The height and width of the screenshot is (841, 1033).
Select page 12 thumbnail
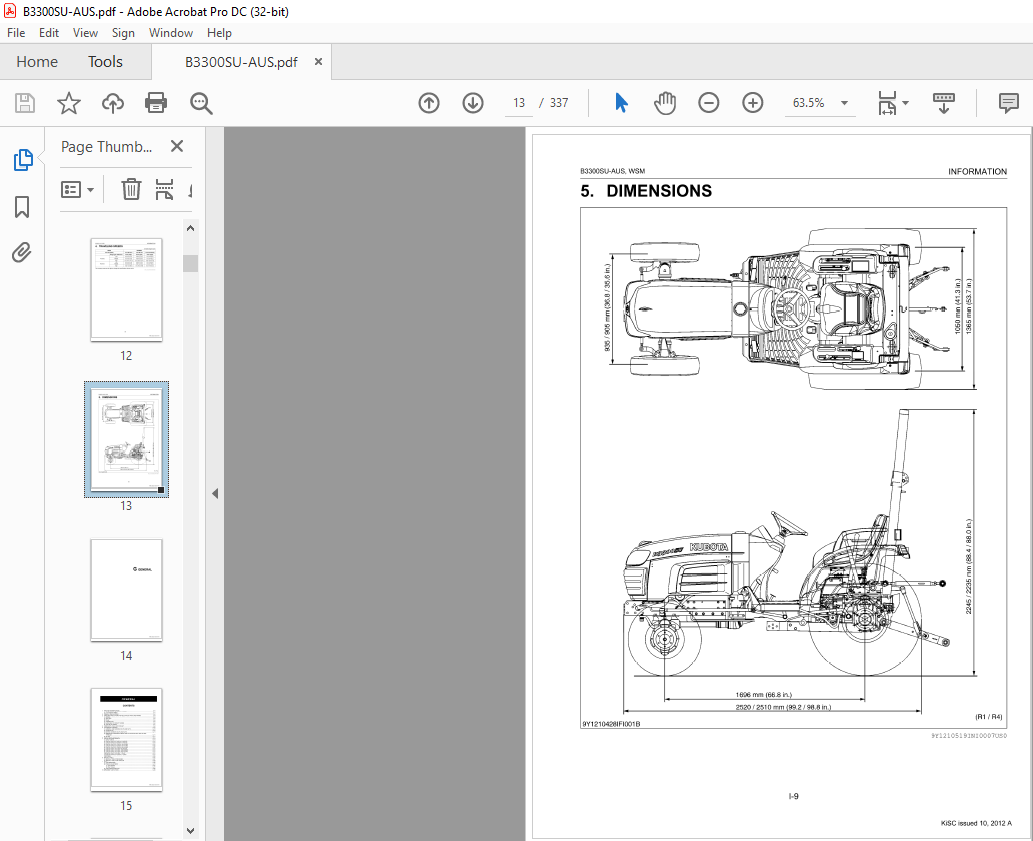[126, 290]
